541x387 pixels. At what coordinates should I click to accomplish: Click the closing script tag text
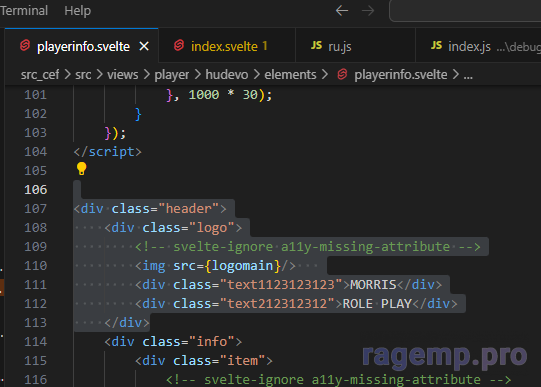pos(108,152)
